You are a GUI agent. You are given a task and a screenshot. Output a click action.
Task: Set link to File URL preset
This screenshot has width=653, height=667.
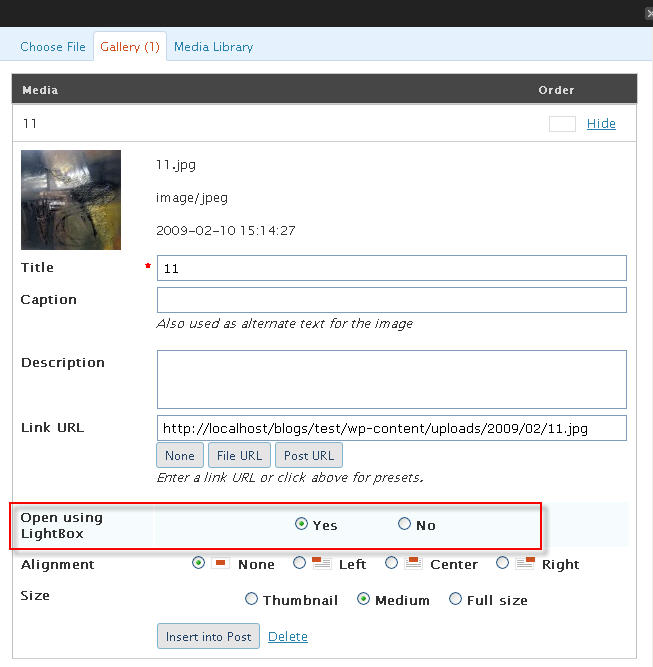[240, 455]
